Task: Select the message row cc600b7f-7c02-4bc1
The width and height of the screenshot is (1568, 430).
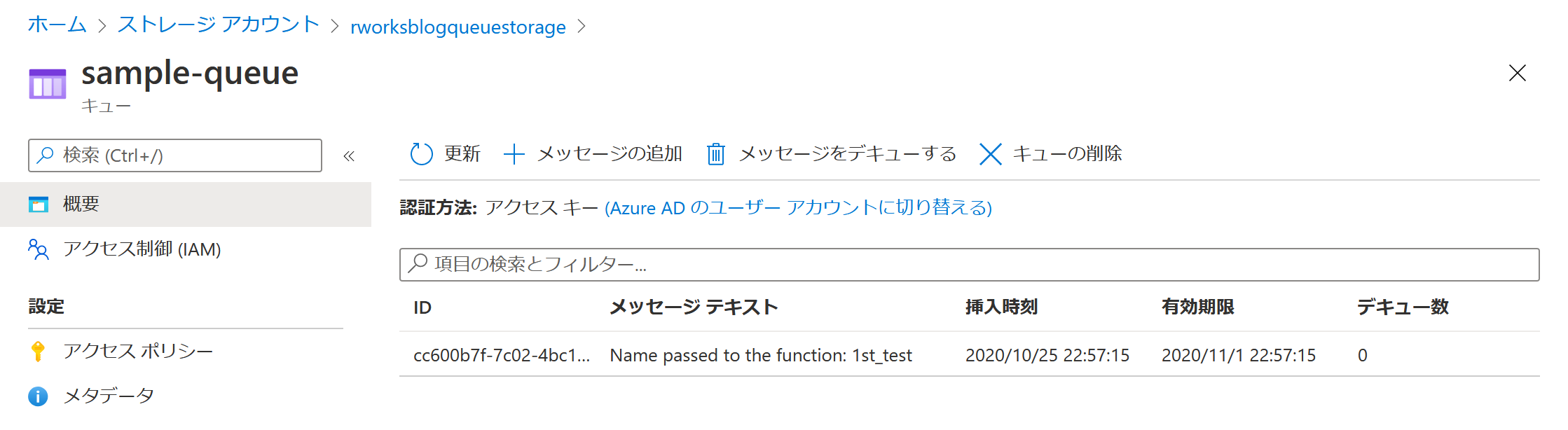Action: (x=970, y=355)
